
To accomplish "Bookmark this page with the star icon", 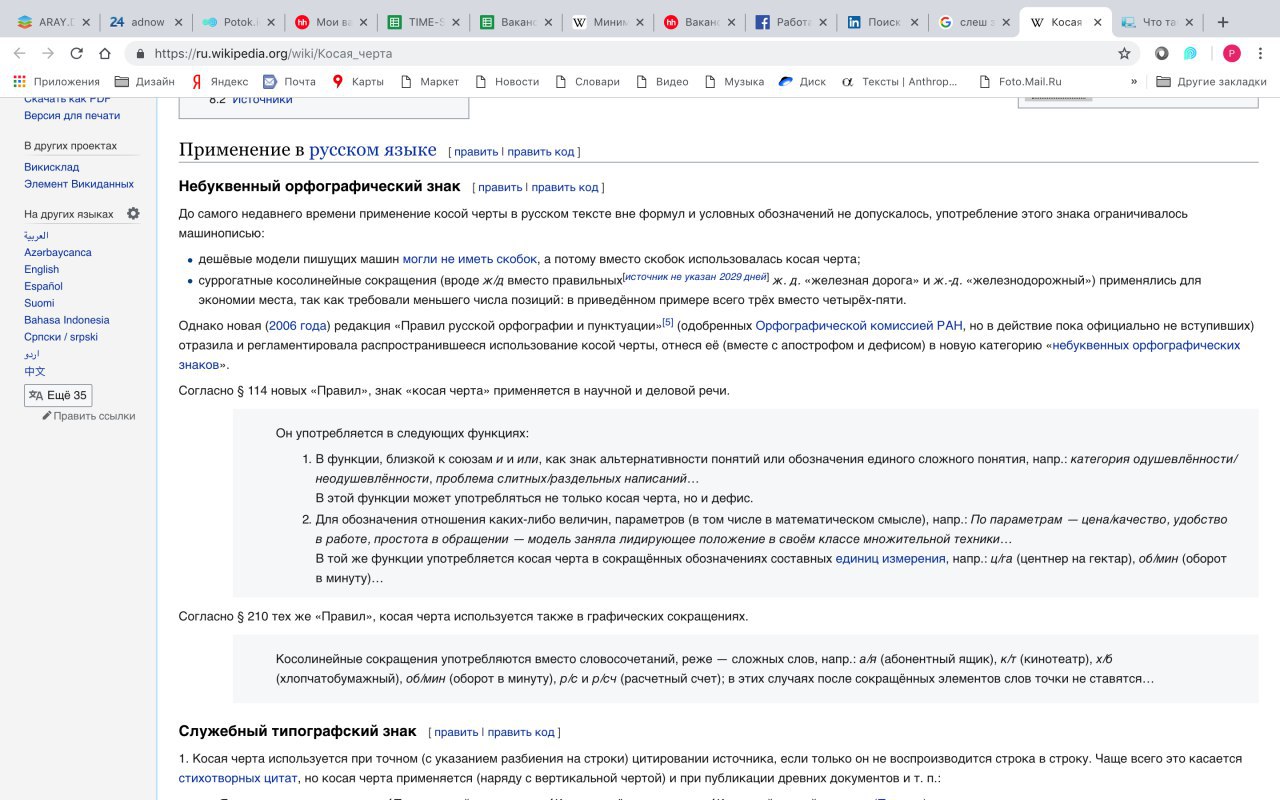I will point(1124,53).
